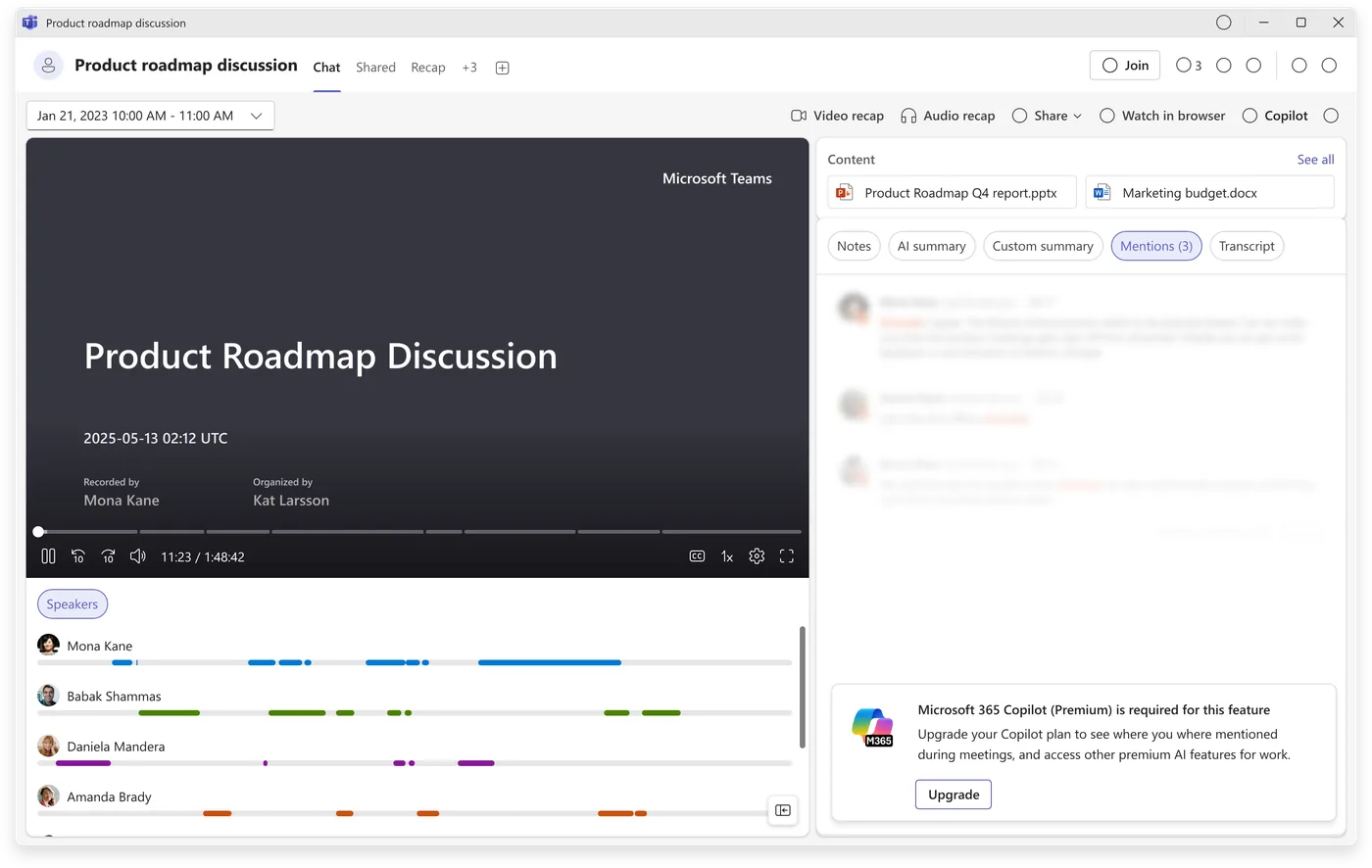Skip forward 10 seconds in recording

(108, 556)
